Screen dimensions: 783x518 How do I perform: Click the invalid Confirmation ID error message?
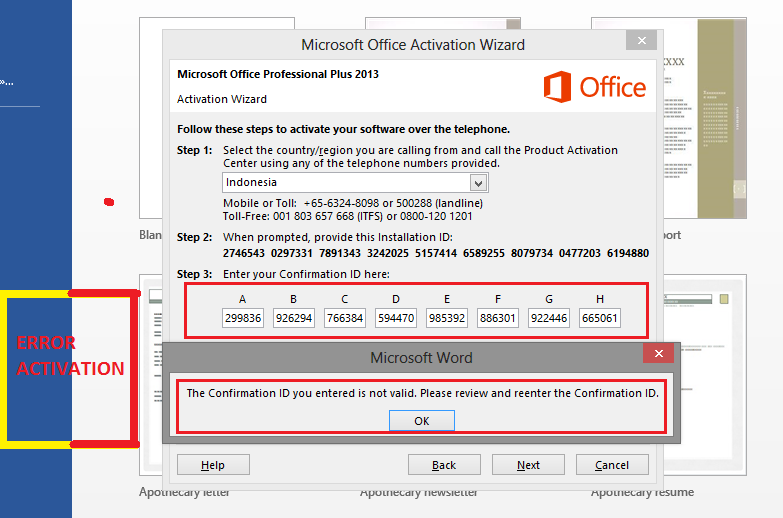[422, 394]
